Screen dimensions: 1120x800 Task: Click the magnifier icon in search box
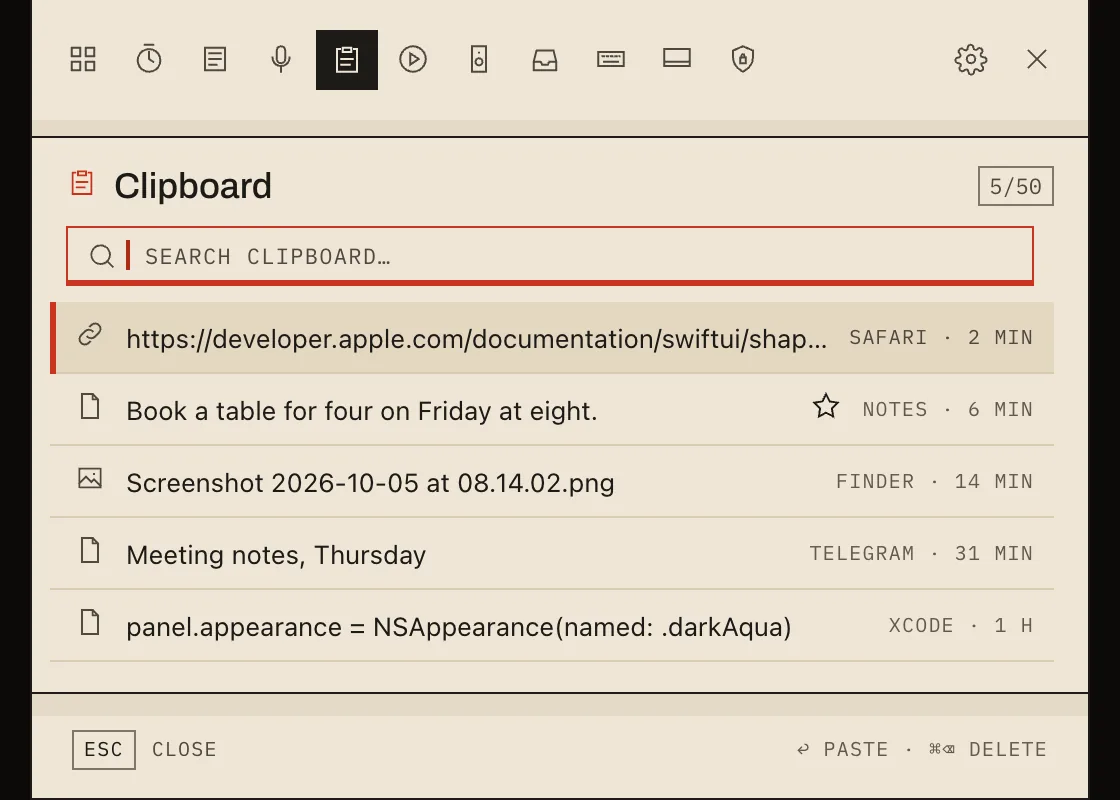(101, 256)
